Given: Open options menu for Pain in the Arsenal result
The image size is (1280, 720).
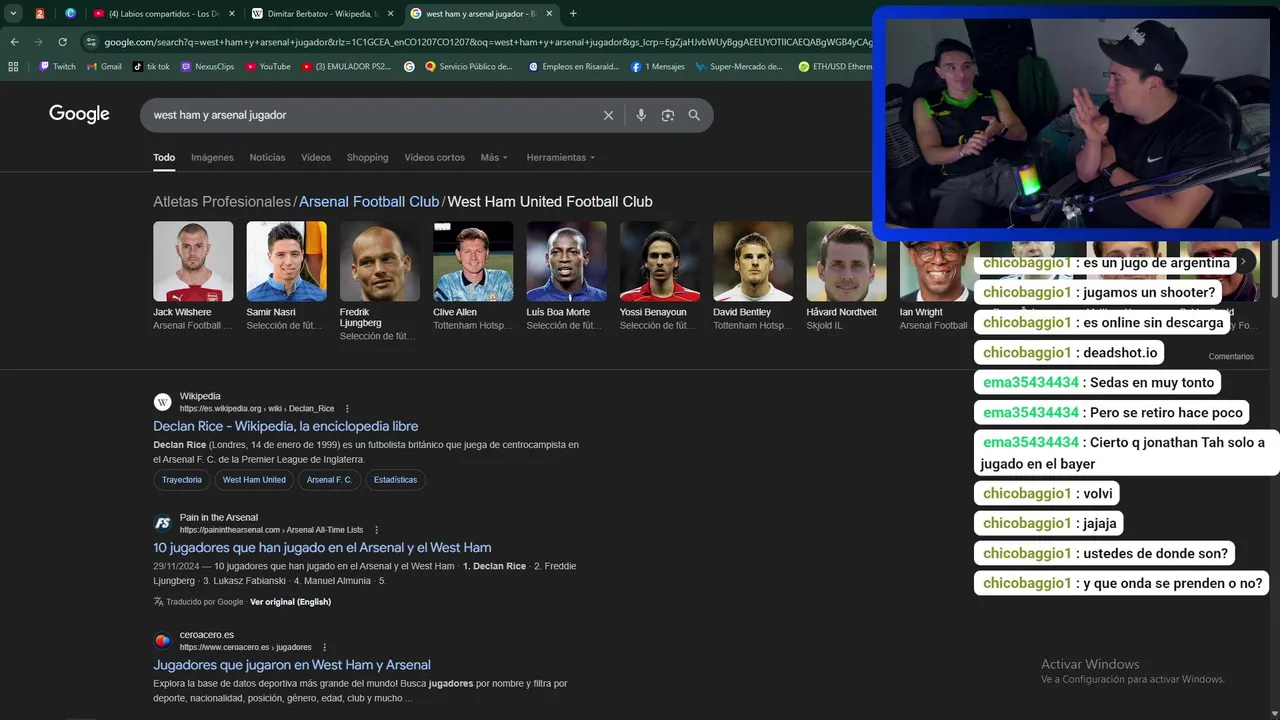Looking at the screenshot, I should (376, 530).
